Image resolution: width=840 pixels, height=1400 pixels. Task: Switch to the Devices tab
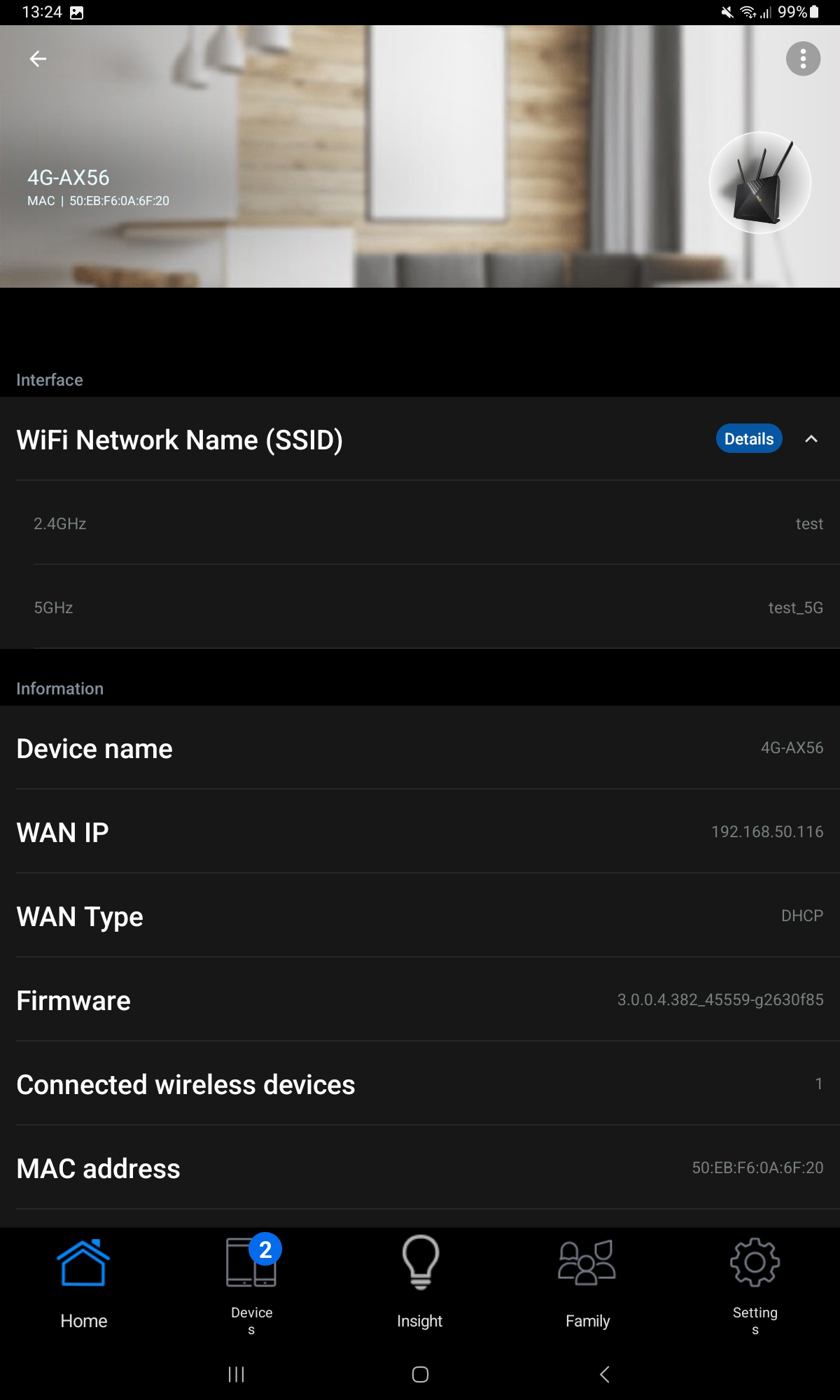click(252, 1284)
